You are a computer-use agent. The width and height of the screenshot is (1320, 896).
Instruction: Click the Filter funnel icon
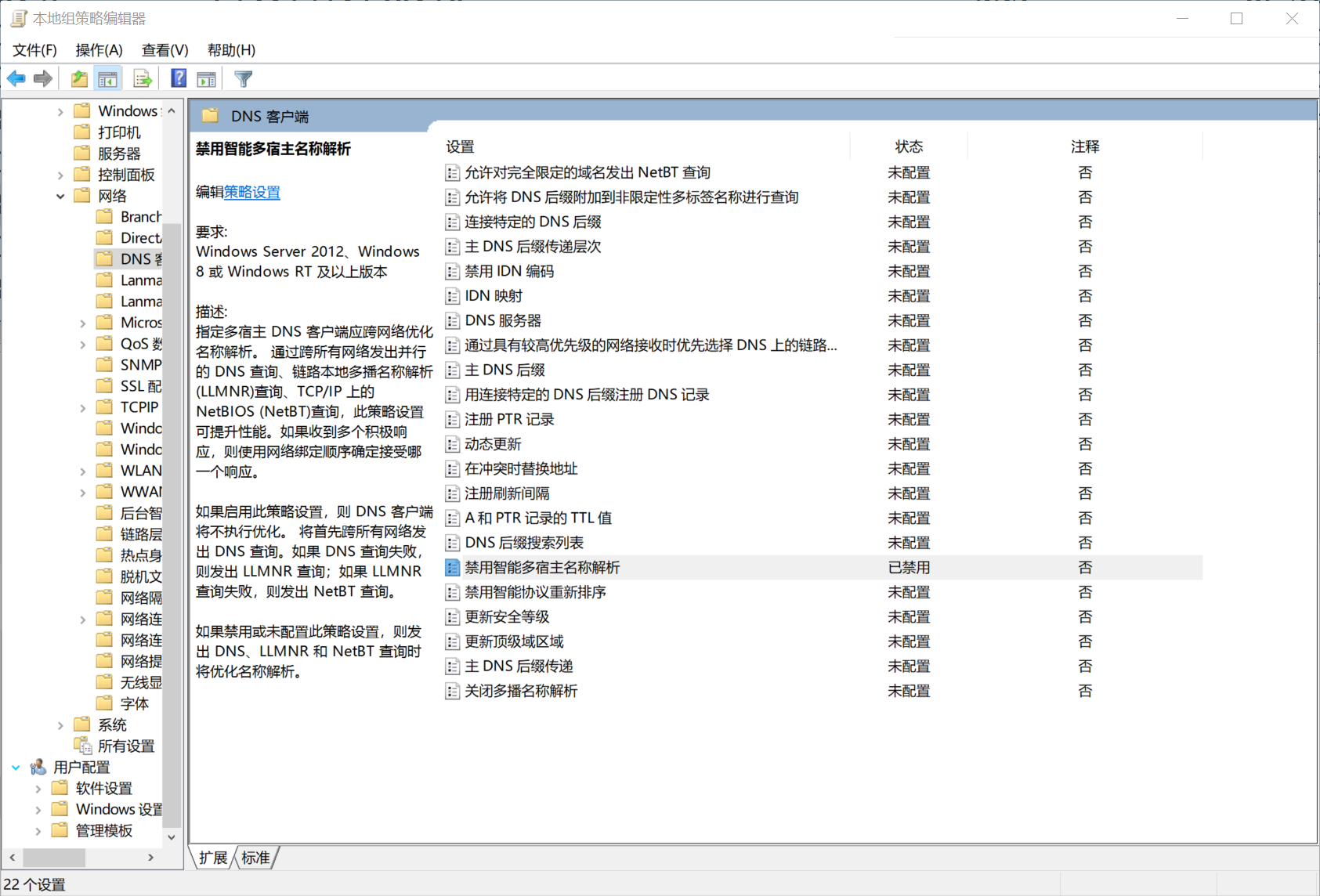tap(243, 78)
